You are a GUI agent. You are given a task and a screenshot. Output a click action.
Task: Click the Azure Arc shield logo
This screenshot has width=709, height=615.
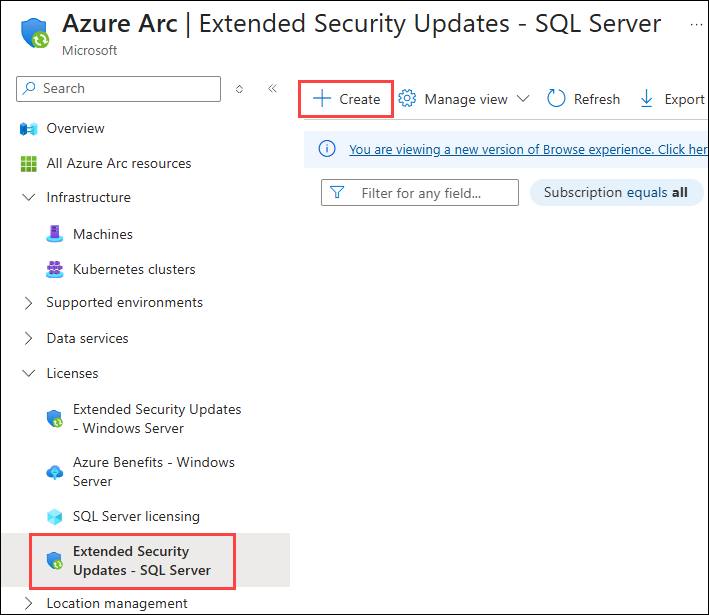[34, 33]
